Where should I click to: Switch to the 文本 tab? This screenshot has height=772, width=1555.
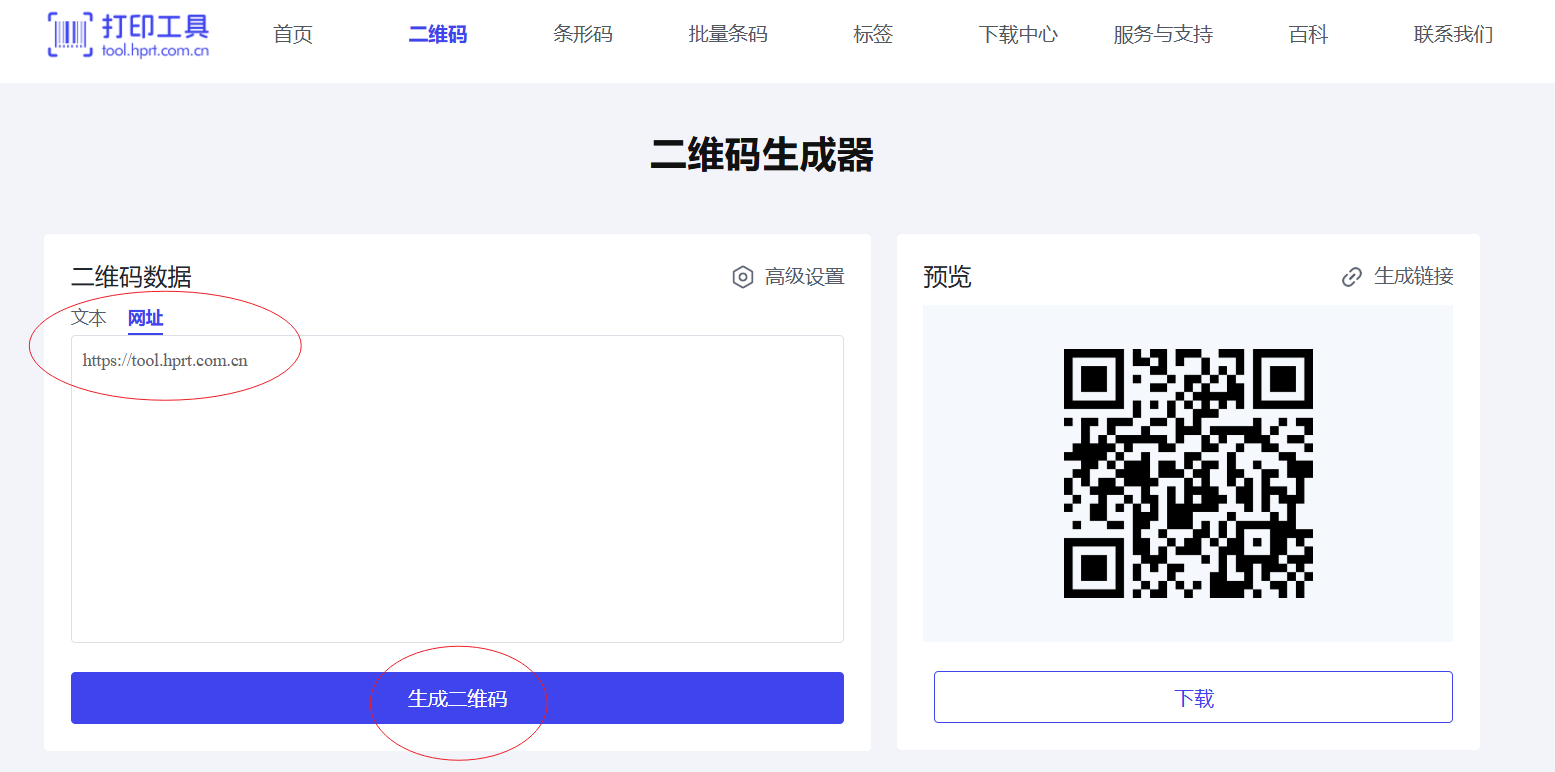[x=89, y=318]
